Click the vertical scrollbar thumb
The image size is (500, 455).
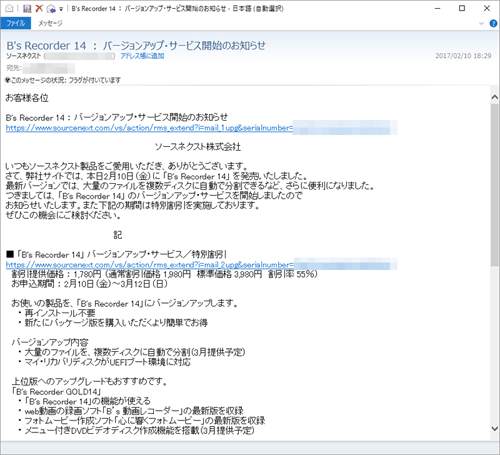[x=495, y=185]
